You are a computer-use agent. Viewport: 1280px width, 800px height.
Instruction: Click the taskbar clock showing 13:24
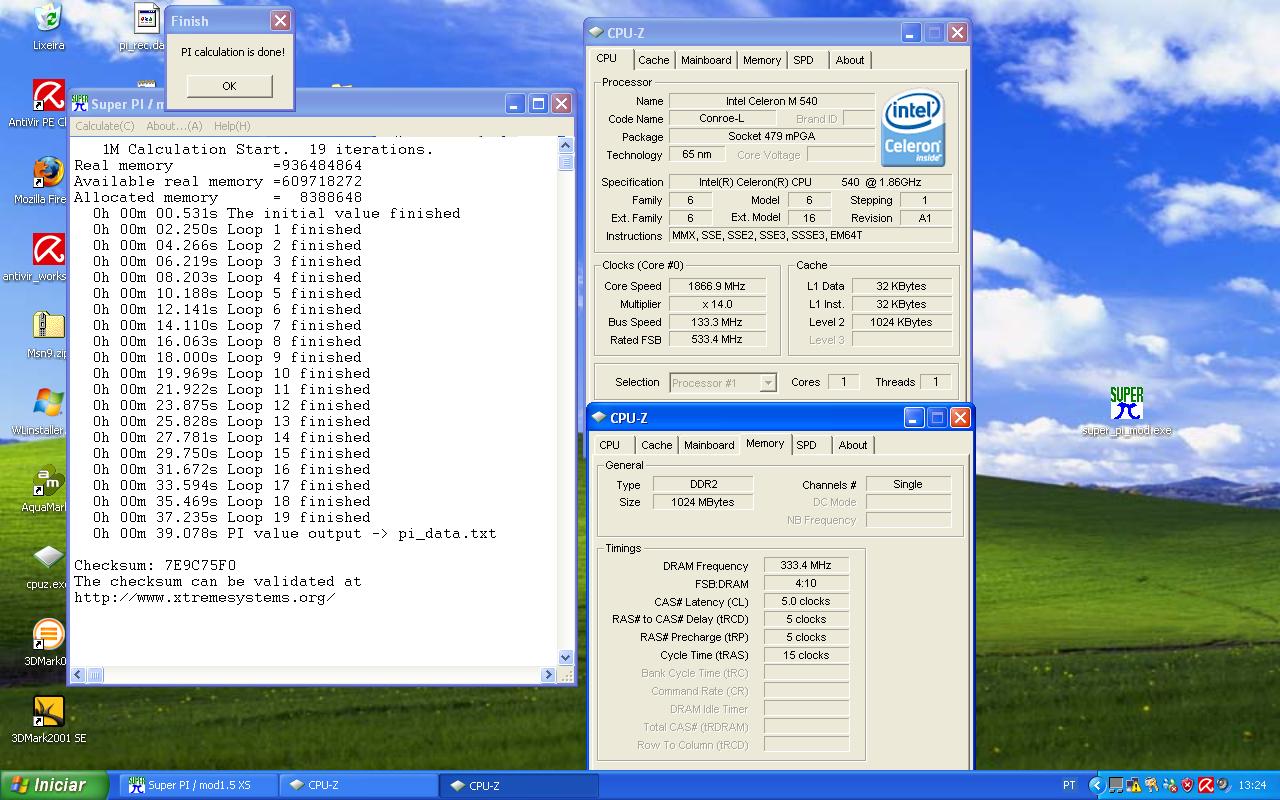[x=1252, y=785]
